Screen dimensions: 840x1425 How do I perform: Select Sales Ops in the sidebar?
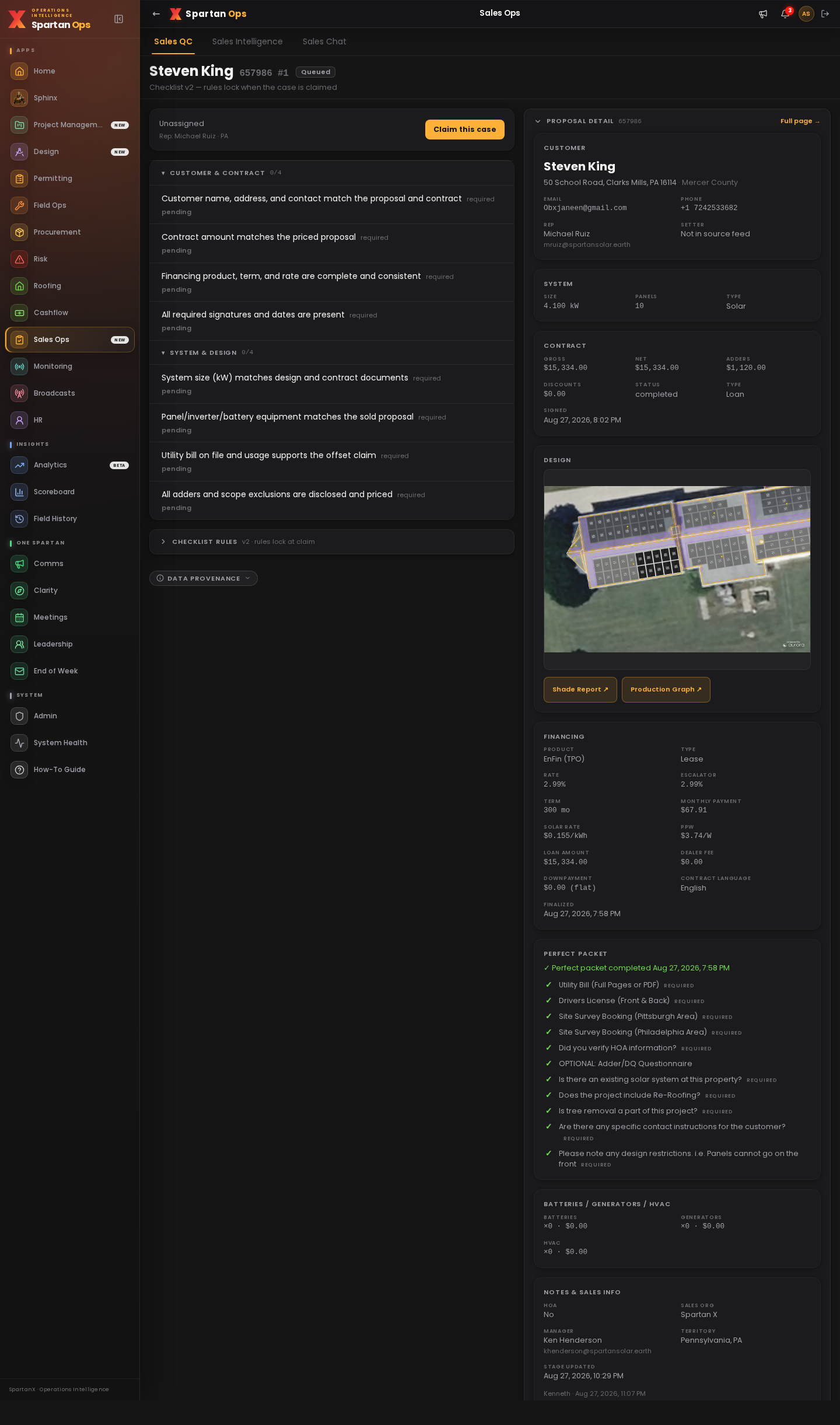(70, 340)
